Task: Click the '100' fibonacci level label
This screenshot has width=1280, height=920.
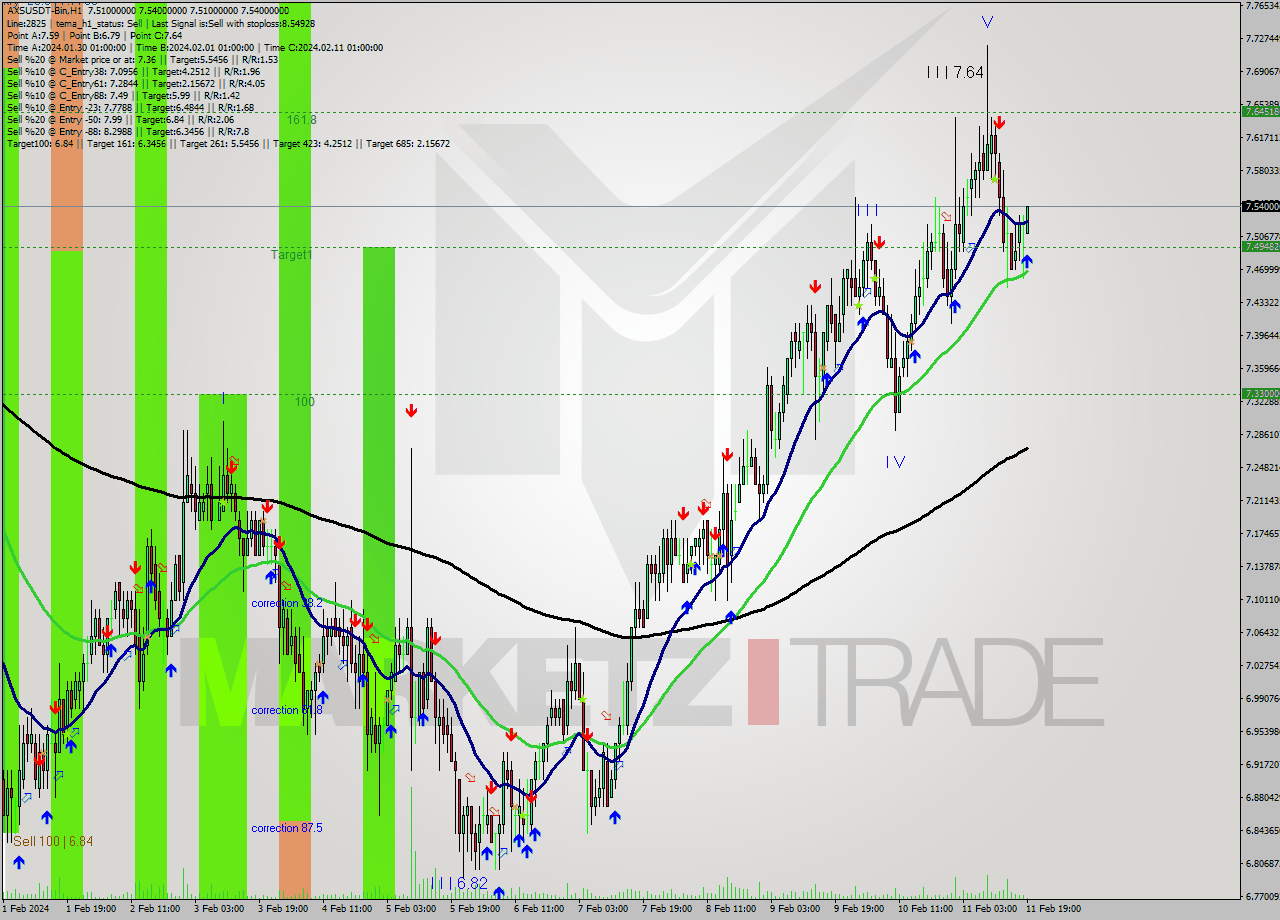Action: pyautogui.click(x=305, y=401)
